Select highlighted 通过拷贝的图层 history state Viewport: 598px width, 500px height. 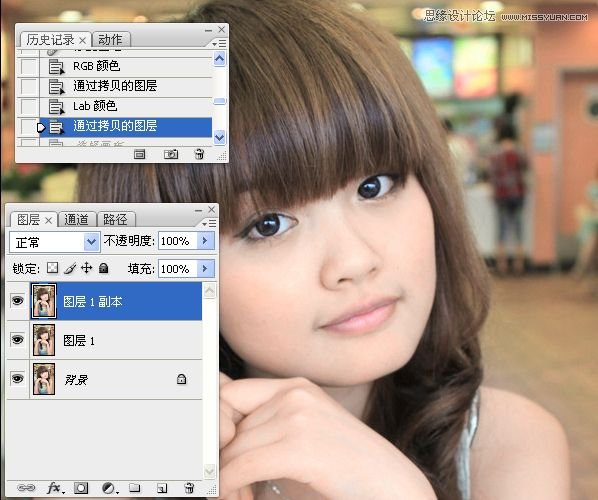tap(126, 127)
